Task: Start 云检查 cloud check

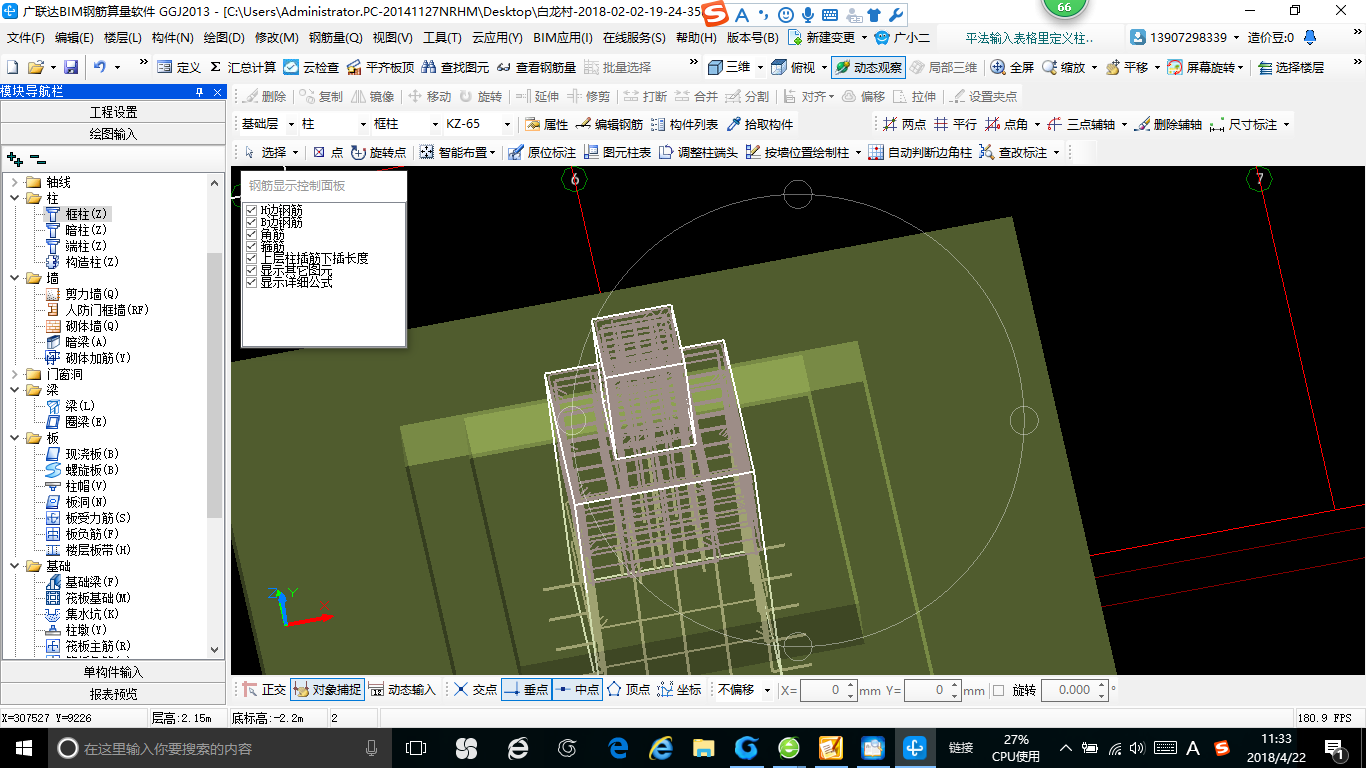Action: (x=311, y=67)
